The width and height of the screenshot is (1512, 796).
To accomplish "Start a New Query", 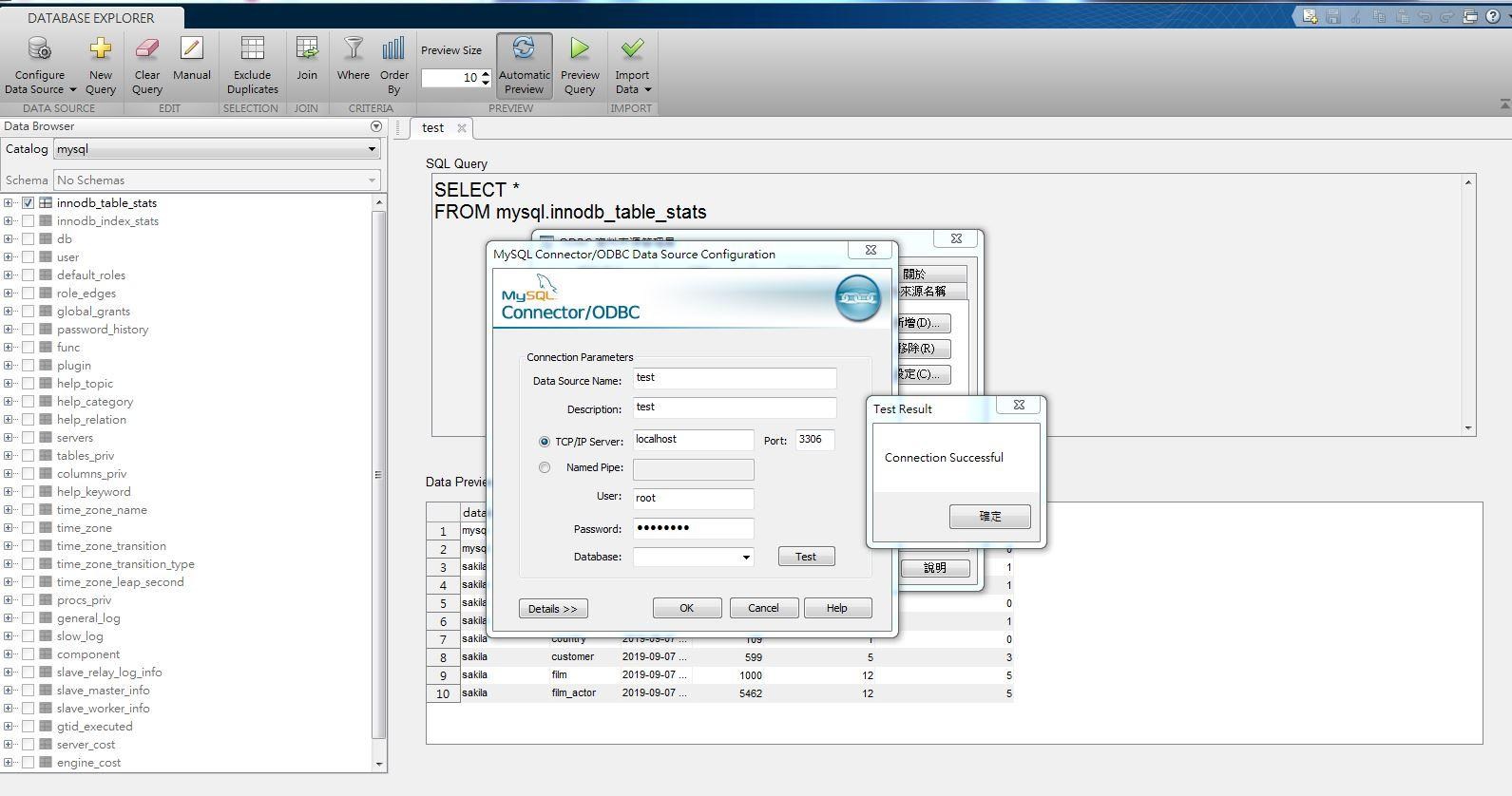I will [x=100, y=65].
